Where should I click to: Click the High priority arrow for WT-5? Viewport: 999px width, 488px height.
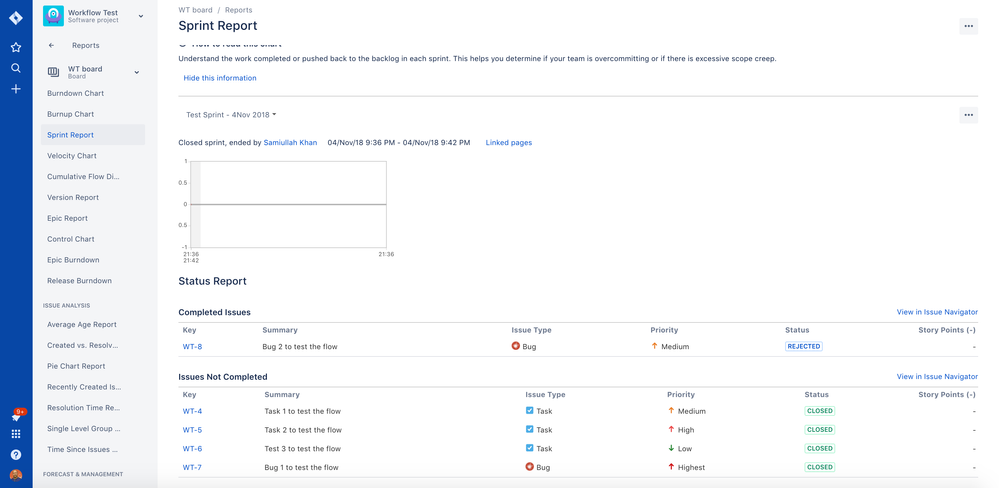[x=671, y=429]
